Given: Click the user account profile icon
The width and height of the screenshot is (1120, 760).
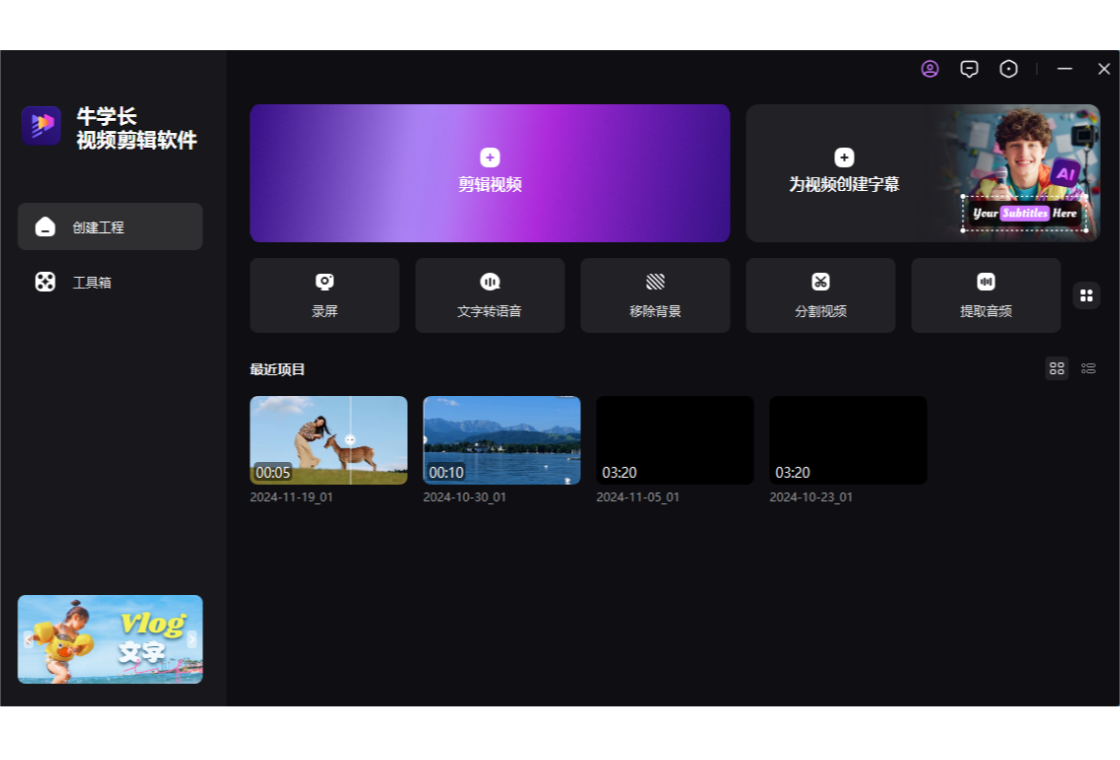Looking at the screenshot, I should (930, 69).
